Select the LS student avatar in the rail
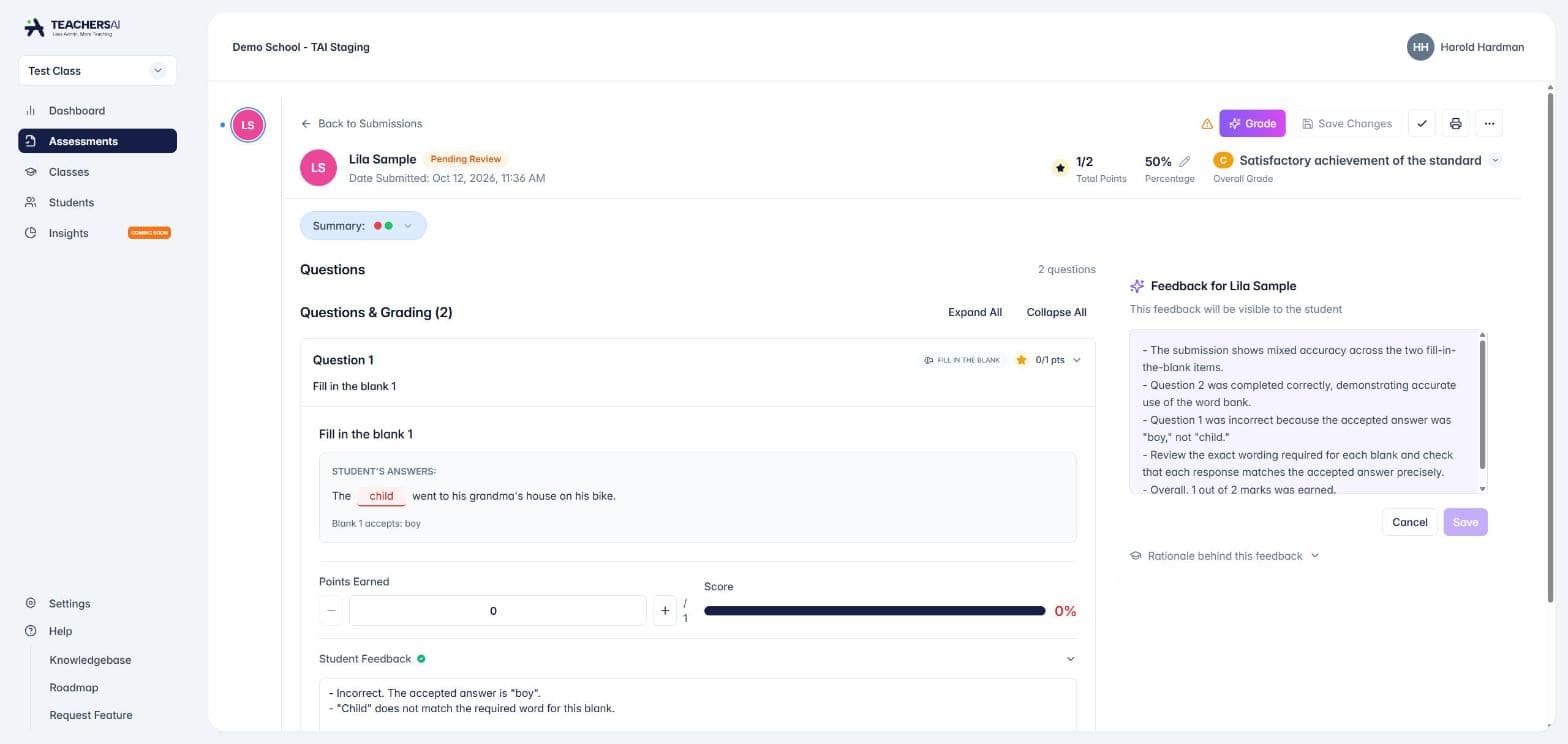1568x744 pixels. click(x=248, y=125)
